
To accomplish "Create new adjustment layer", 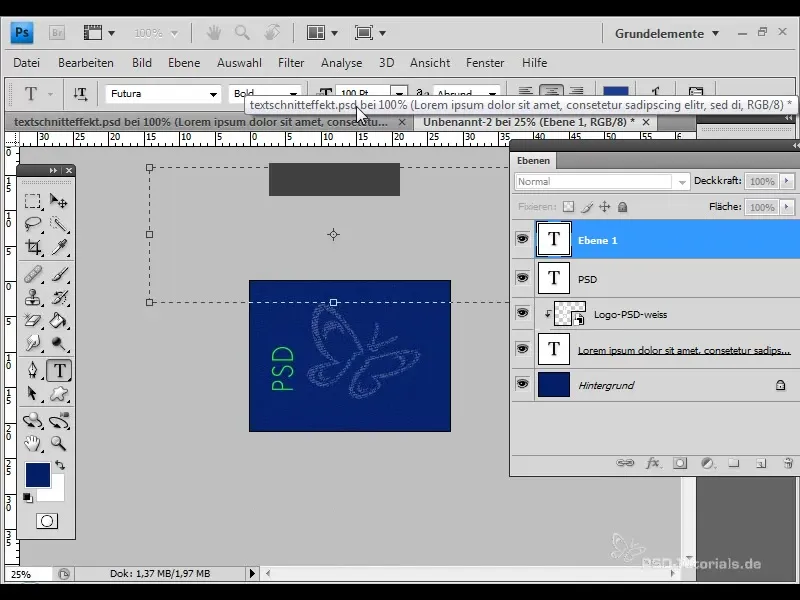I will 707,463.
